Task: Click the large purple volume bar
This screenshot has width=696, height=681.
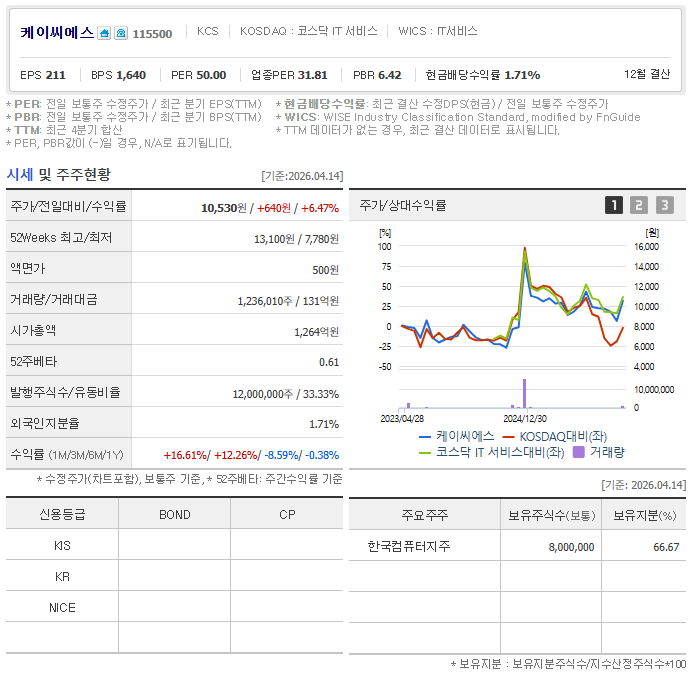Action: click(x=525, y=393)
